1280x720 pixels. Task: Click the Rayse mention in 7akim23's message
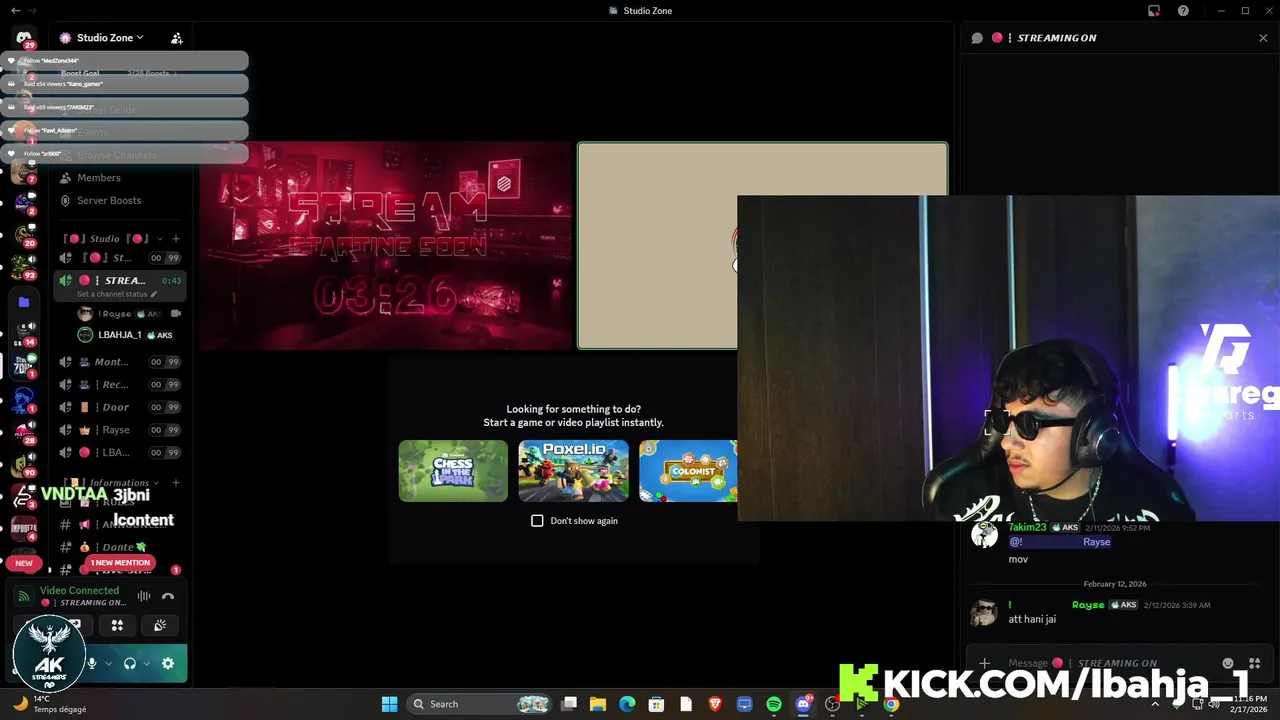coord(1060,542)
